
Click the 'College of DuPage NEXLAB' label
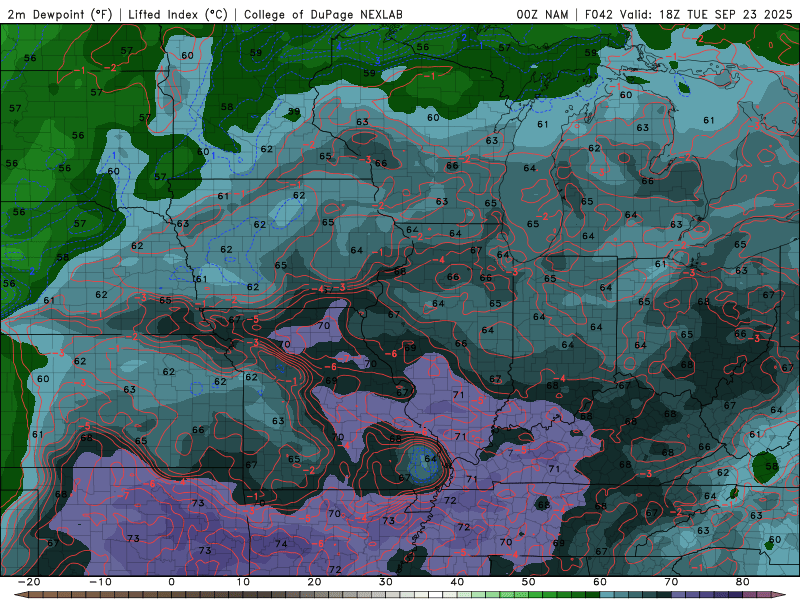[x=323, y=14]
